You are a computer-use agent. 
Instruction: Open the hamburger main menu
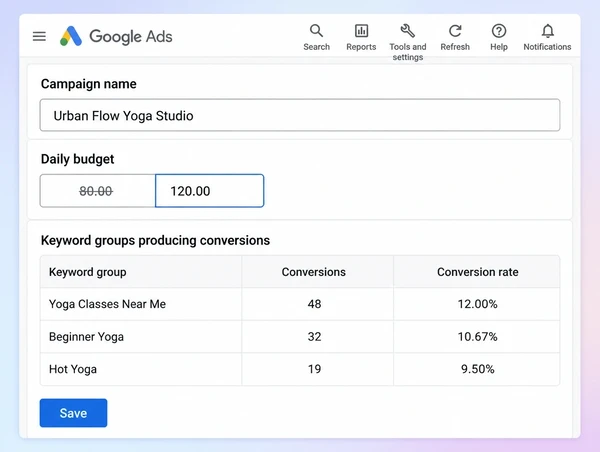(x=39, y=36)
